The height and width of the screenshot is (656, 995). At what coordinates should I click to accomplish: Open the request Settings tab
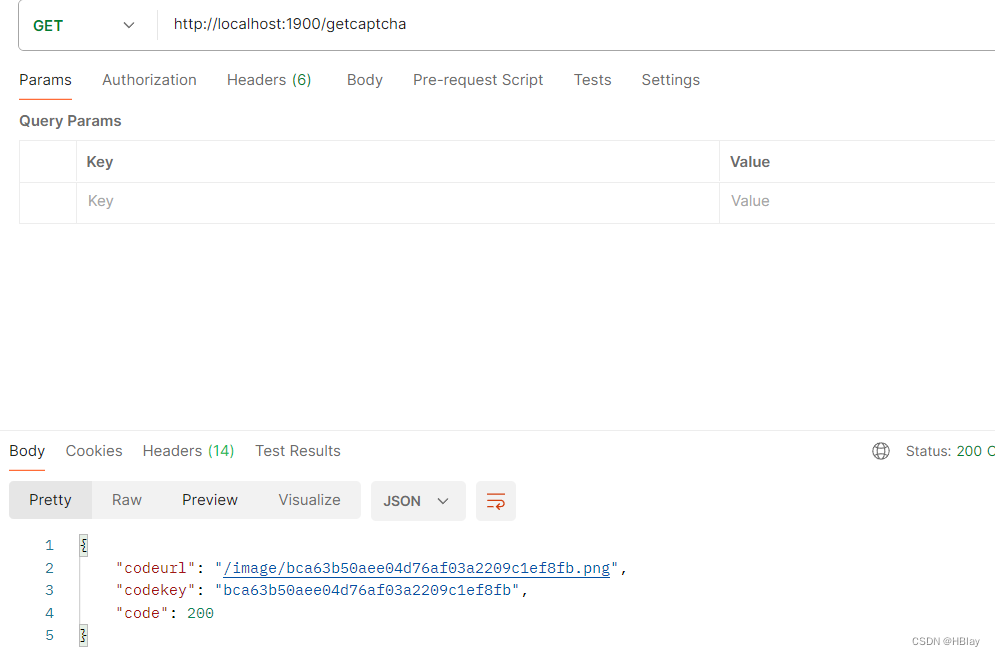click(670, 80)
